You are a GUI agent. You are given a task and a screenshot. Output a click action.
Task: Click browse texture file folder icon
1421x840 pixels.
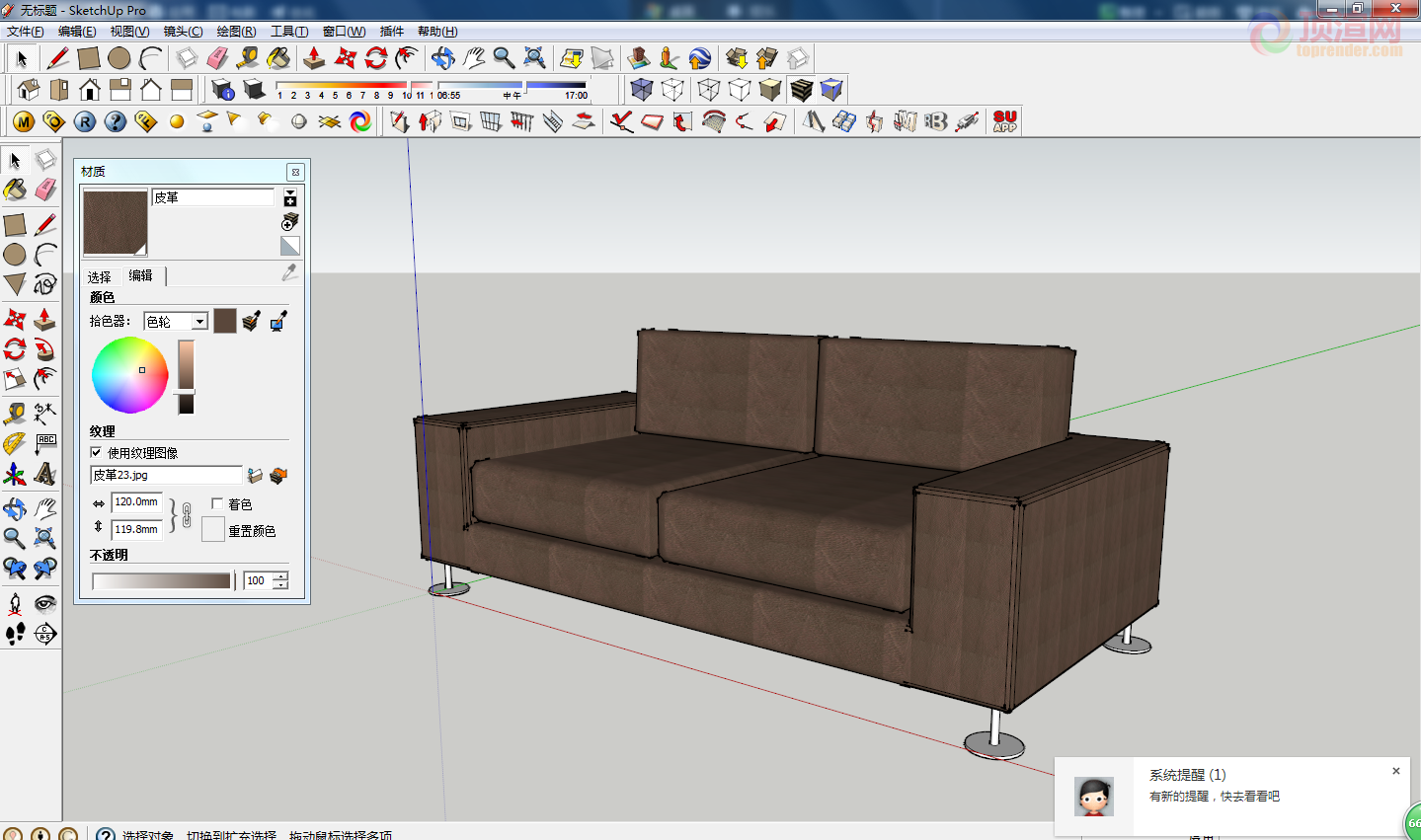pos(255,476)
